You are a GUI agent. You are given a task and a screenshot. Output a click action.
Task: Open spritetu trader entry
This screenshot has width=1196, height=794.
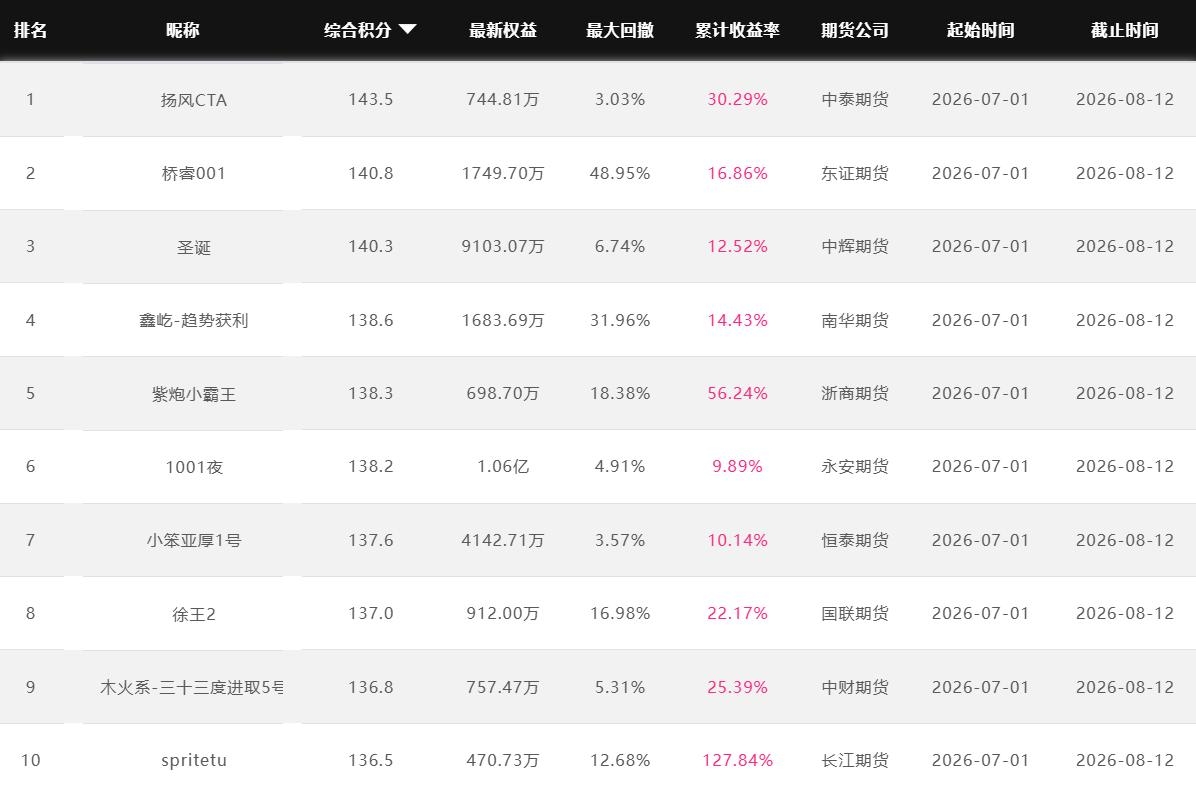194,760
